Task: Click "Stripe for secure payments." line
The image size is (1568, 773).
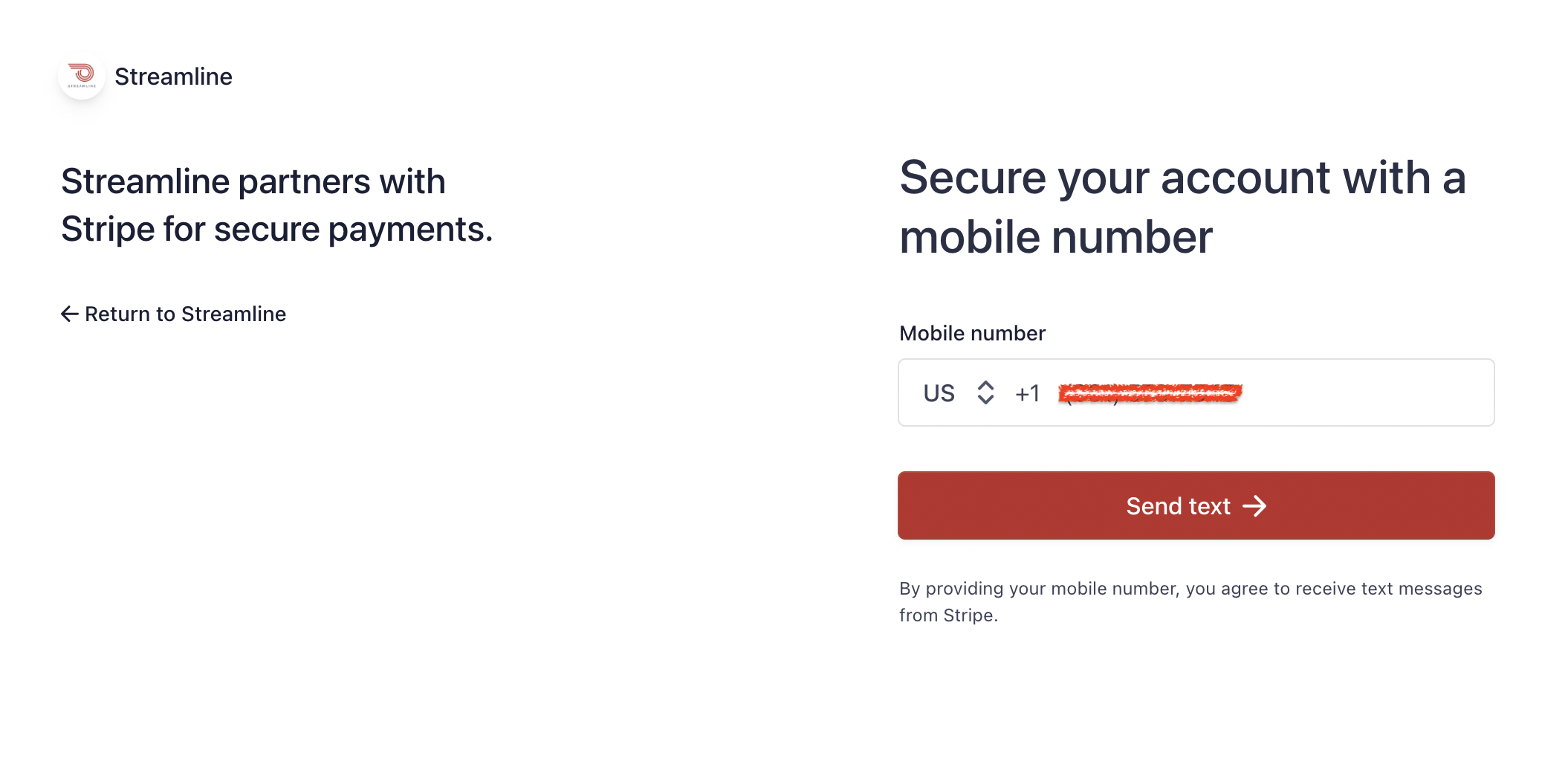Action: tap(276, 229)
